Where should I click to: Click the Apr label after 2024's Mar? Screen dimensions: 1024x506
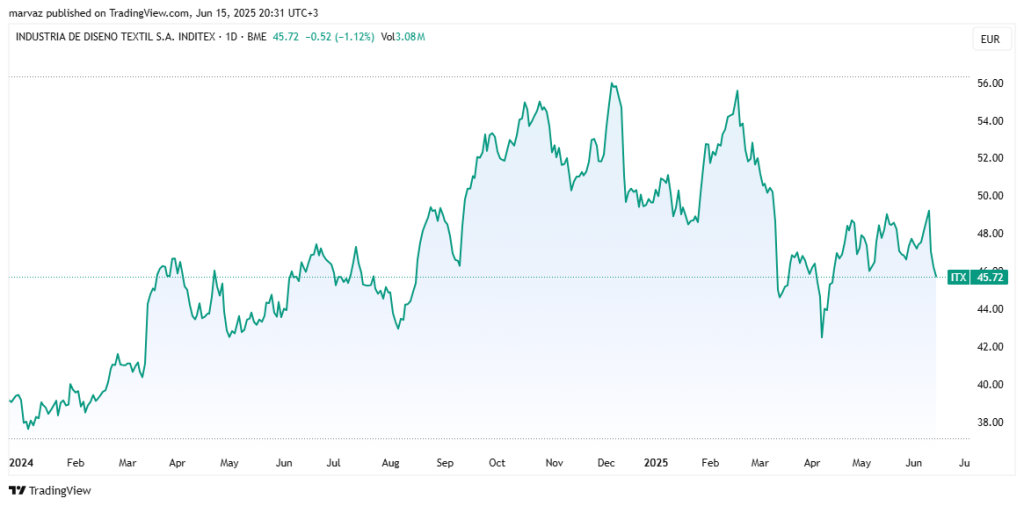point(177,463)
